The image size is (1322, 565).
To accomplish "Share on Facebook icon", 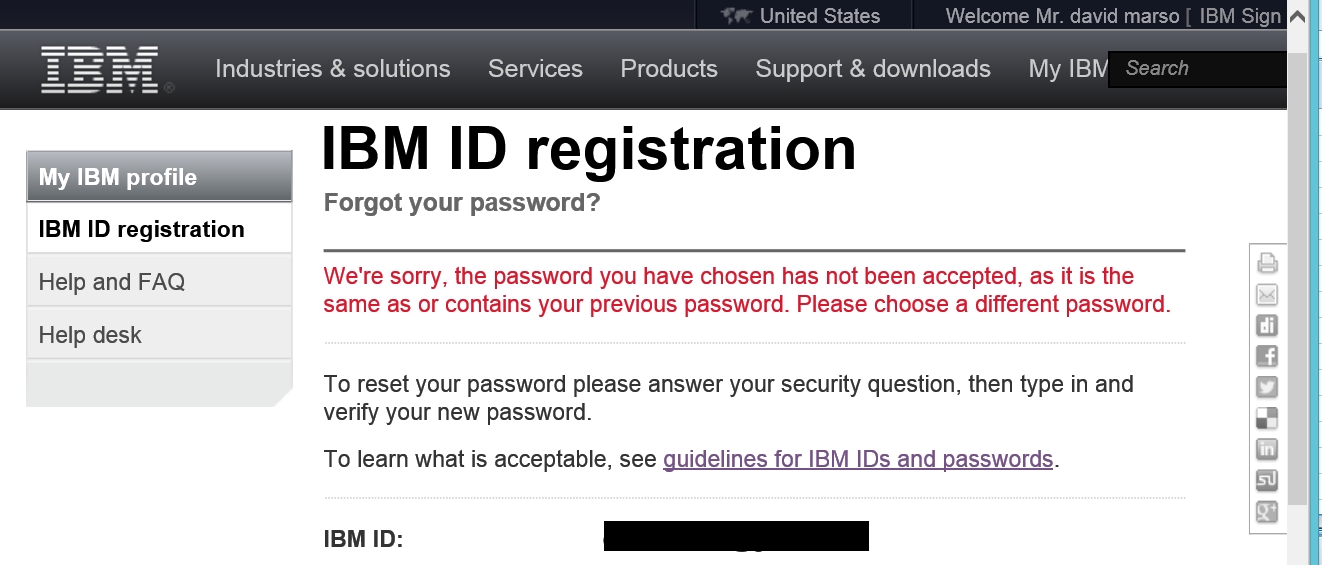I will coord(1267,356).
